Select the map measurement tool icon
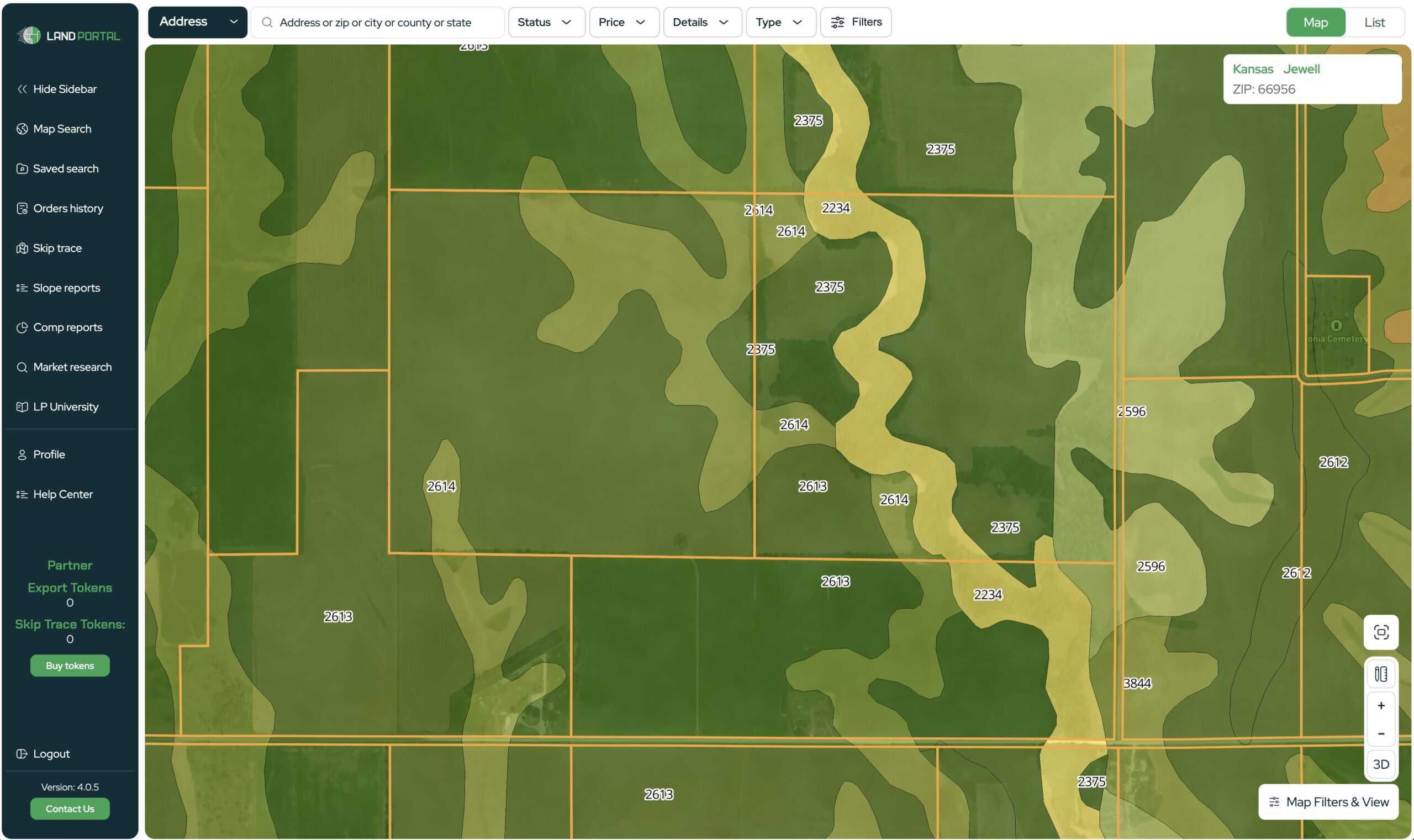The image size is (1414, 840). pos(1381,674)
